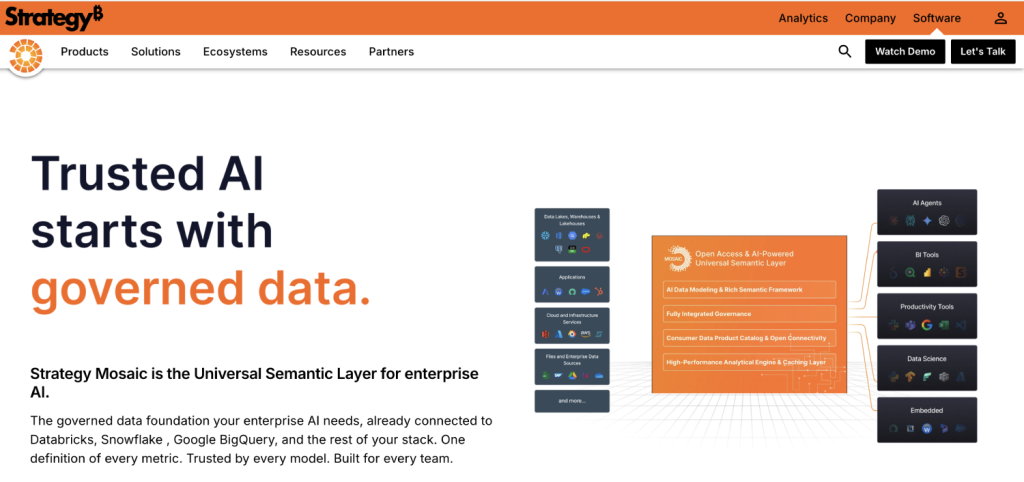Click the Google Cloud icon in Cloud Services card
Image resolution: width=1024 pixels, height=482 pixels.
[572, 334]
